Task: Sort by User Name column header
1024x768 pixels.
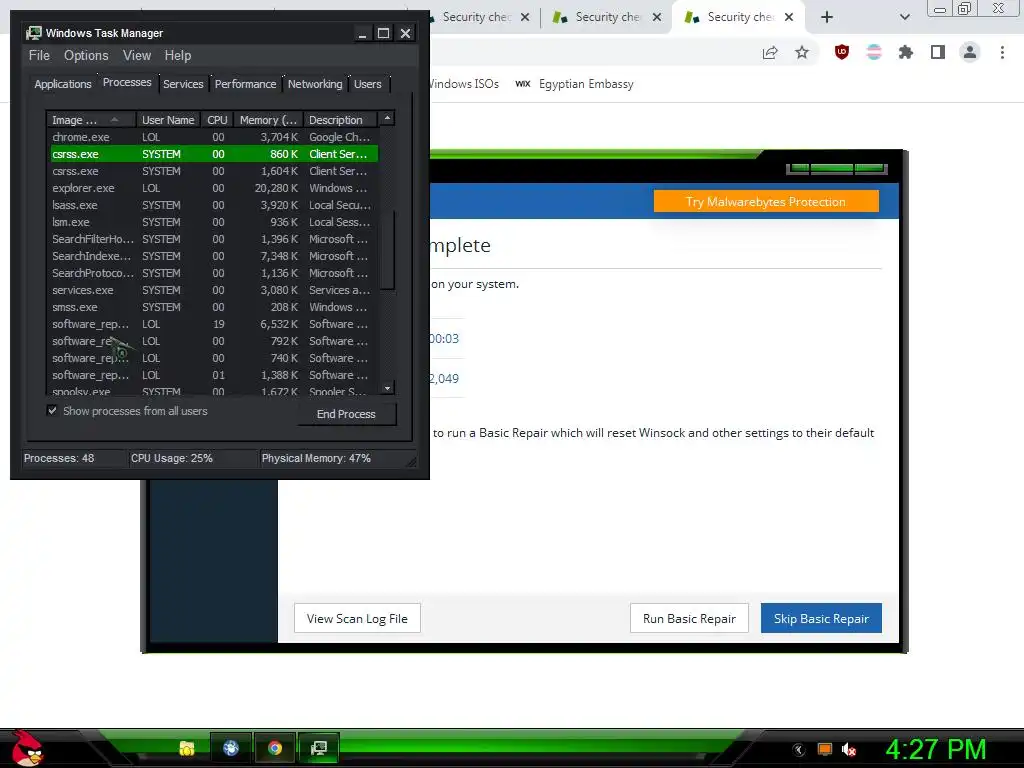Action: tap(168, 120)
